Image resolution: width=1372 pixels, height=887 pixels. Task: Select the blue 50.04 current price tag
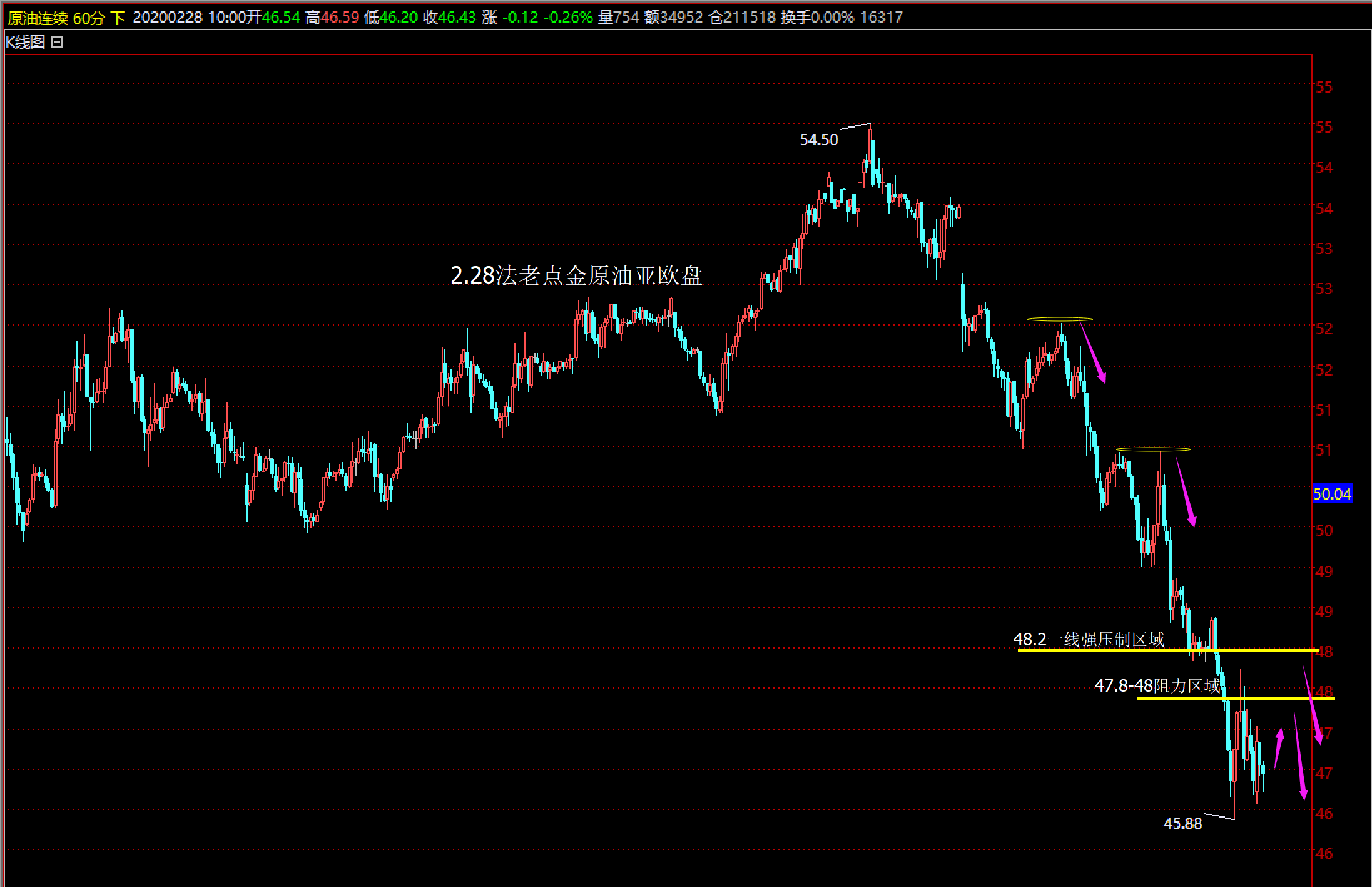(1331, 494)
